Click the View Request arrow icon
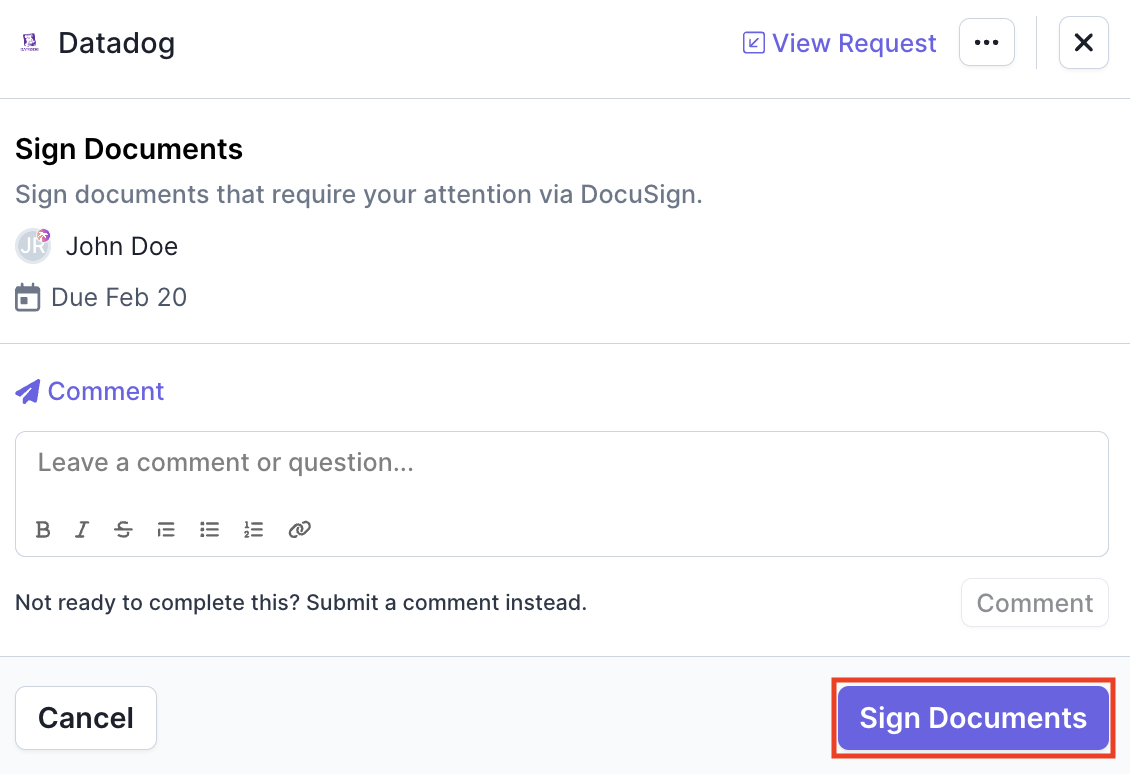 pyautogui.click(x=753, y=43)
